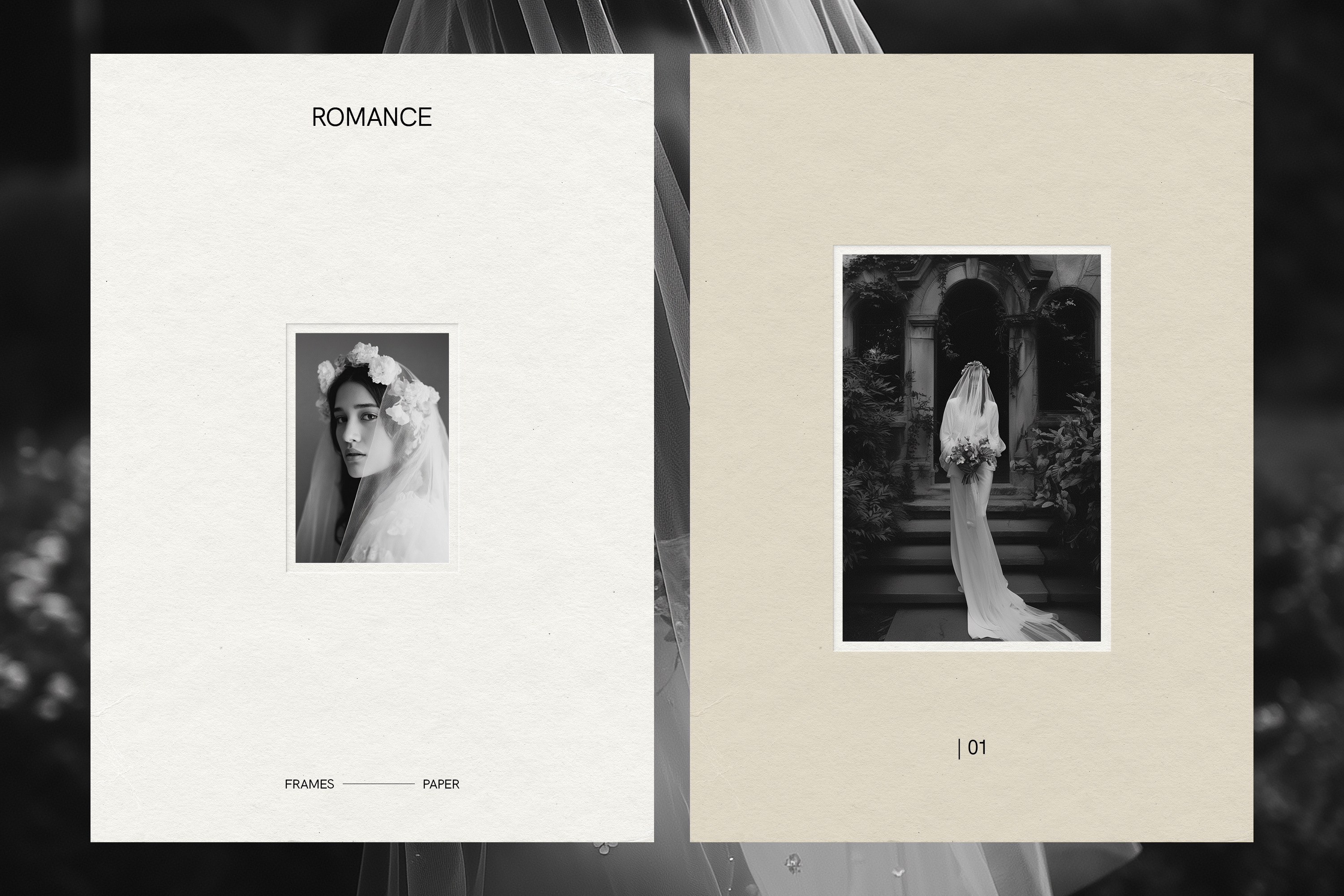
Task: Click the 01 page number
Action: pos(977,747)
